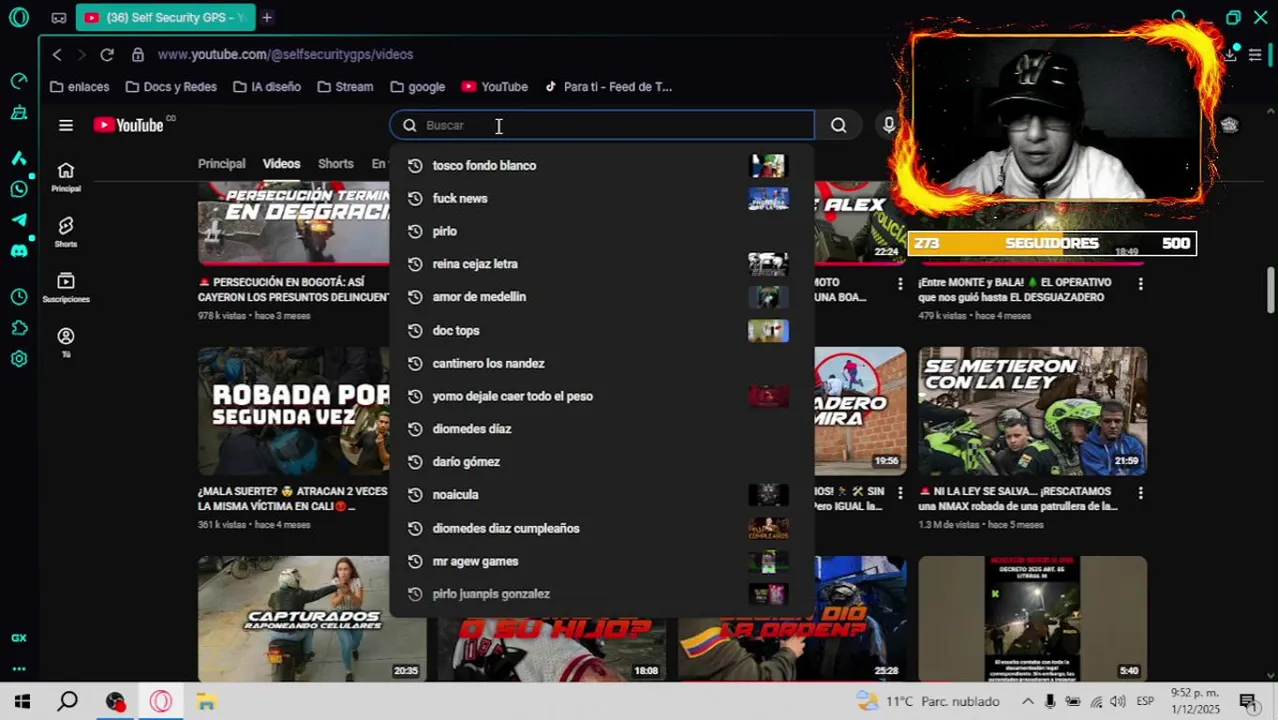Screen dimensions: 1278x720
Task: Click the Buscar search input field
Action: point(602,125)
